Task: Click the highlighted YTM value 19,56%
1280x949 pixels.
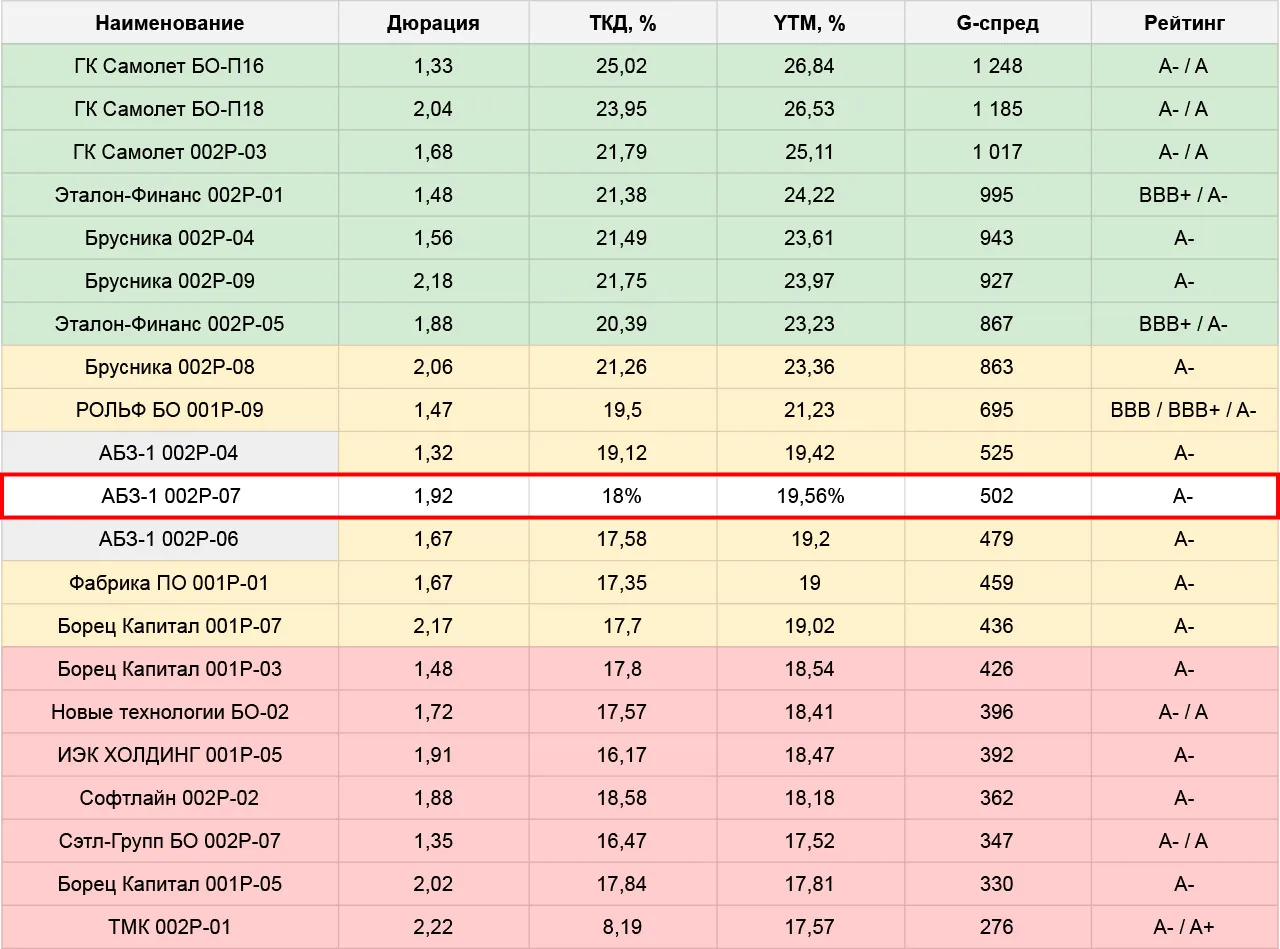Action: point(810,496)
